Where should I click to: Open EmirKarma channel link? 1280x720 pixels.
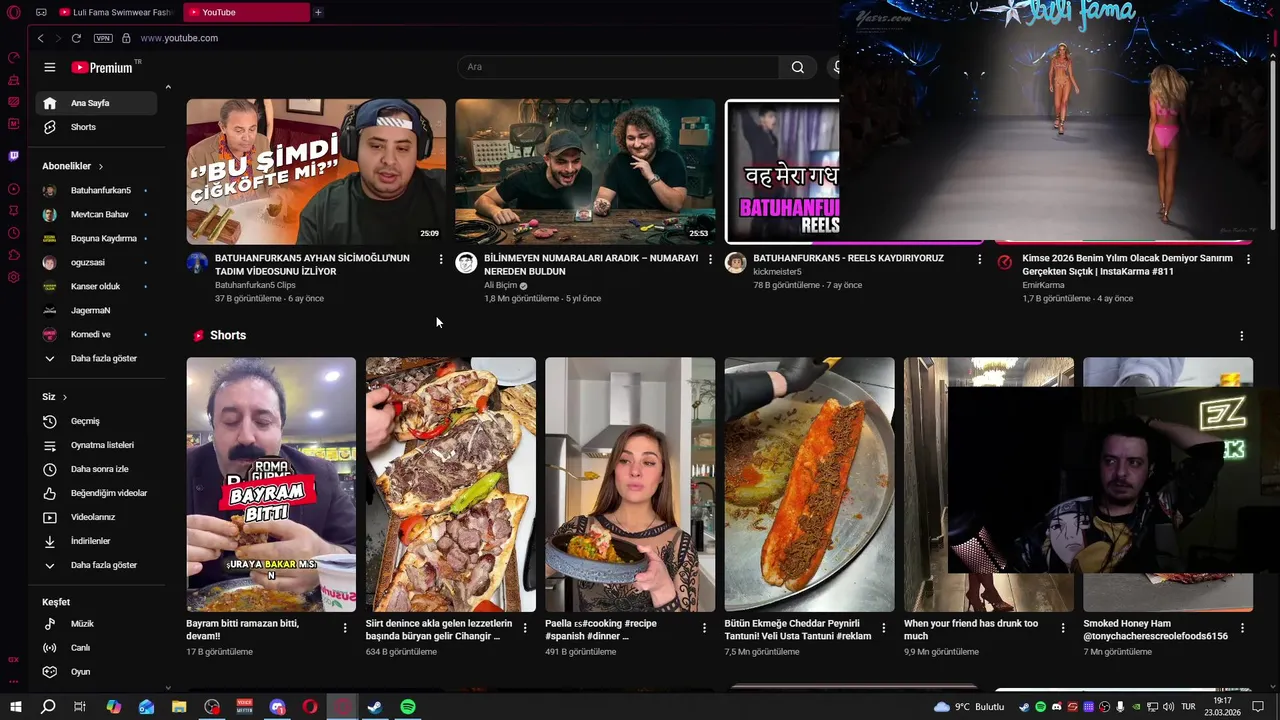1043,285
